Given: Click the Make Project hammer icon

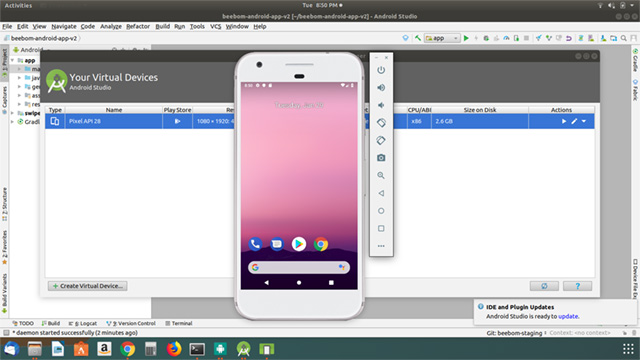Looking at the screenshot, I should click(418, 38).
